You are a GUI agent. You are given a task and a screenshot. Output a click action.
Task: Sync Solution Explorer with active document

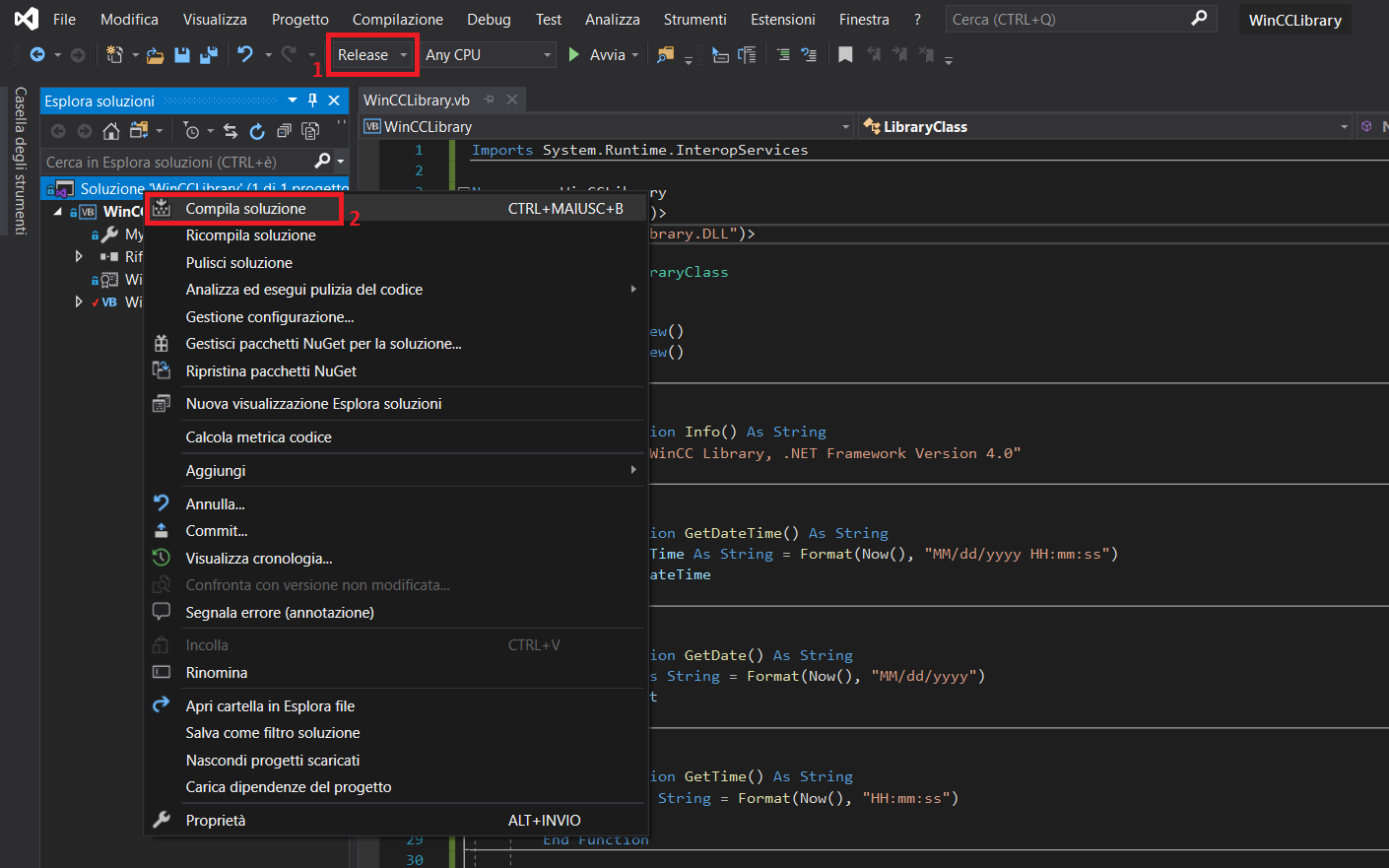click(231, 130)
